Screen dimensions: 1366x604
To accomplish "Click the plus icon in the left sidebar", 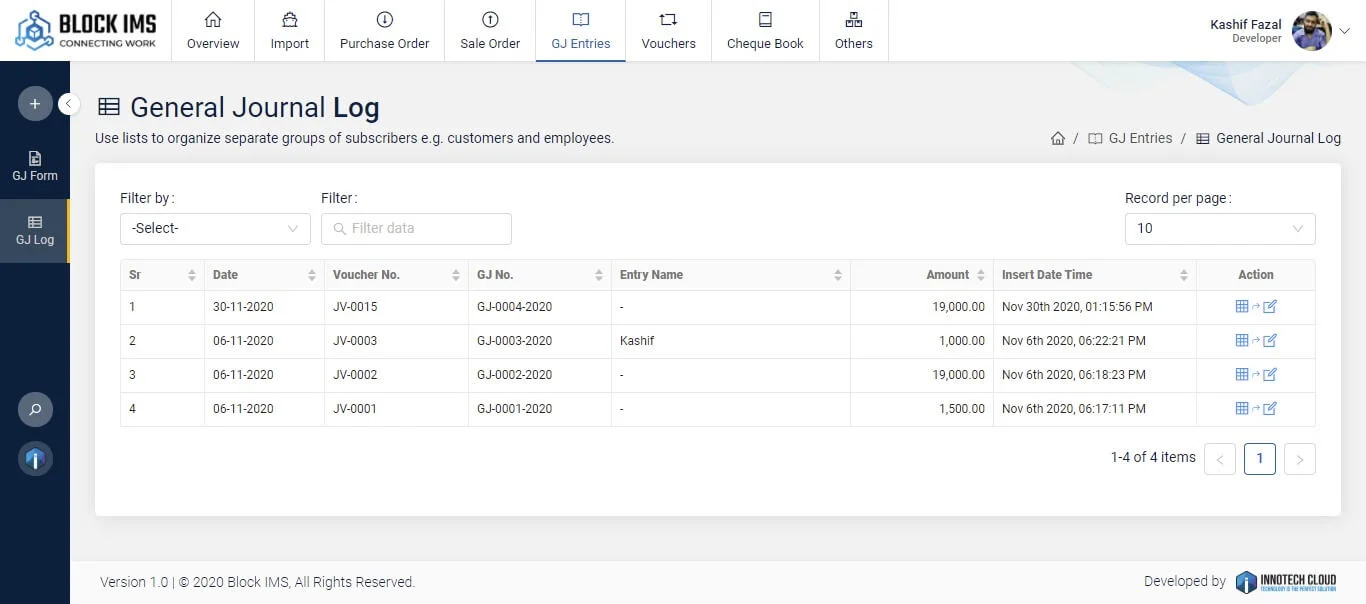I will (35, 104).
